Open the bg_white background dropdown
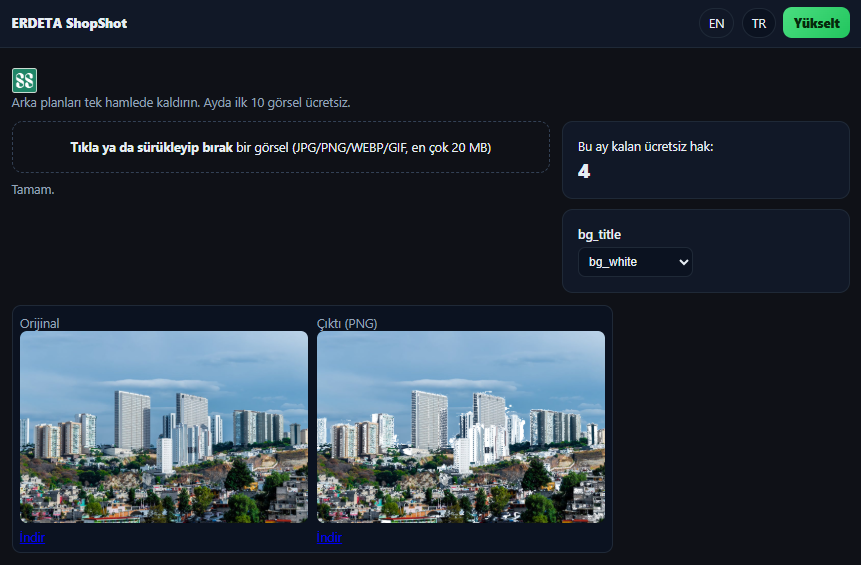 pyautogui.click(x=634, y=262)
